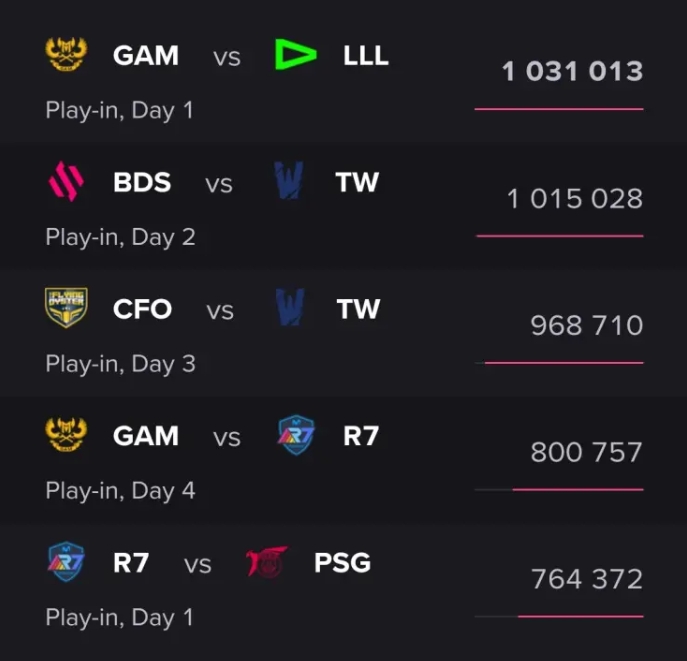Image resolution: width=687 pixels, height=661 pixels.
Task: Open the LLL team name link
Action: coord(365,55)
